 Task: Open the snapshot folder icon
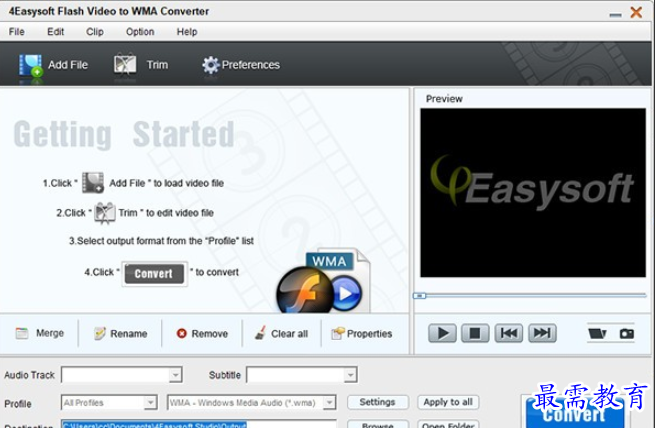(x=597, y=333)
